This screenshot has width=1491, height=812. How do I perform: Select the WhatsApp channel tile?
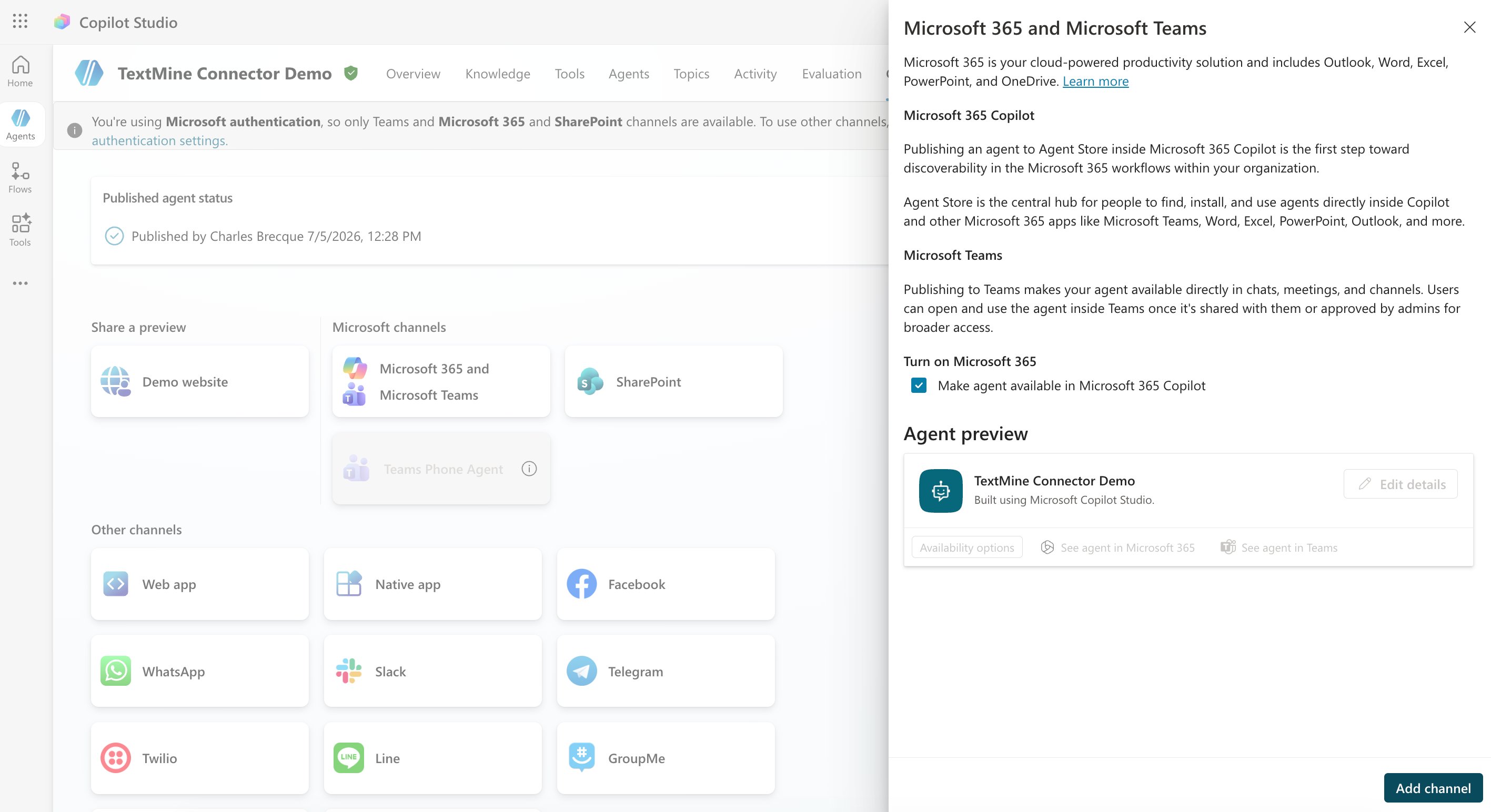(200, 671)
